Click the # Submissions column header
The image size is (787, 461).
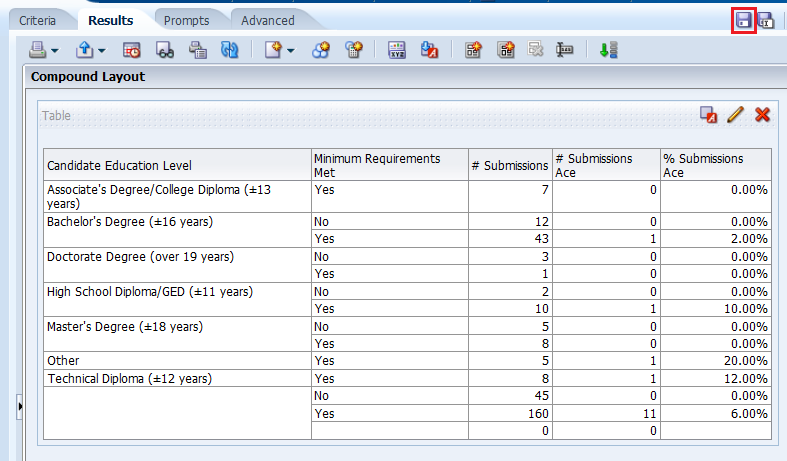coord(510,165)
